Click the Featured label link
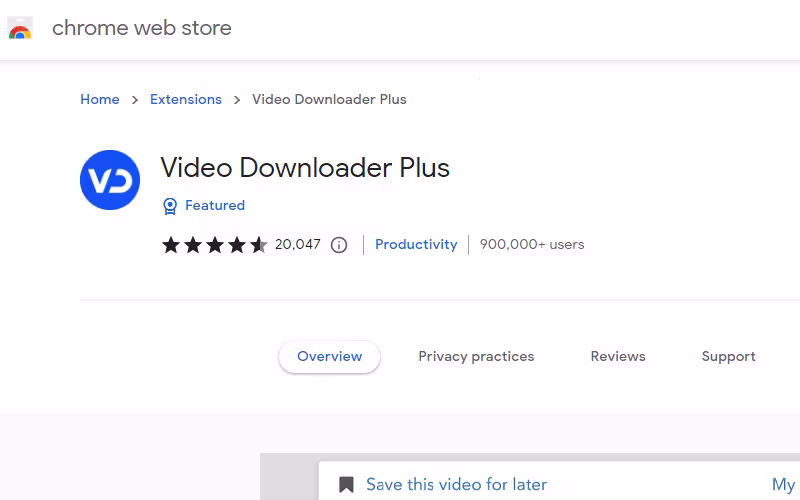The height and width of the screenshot is (500, 800). click(215, 205)
